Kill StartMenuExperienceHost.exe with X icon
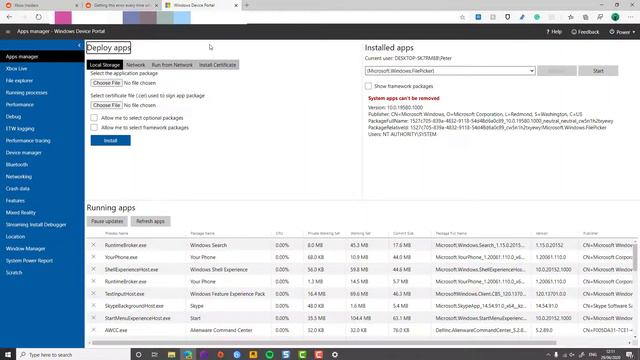Viewport: 640px width, 360px height. click(93, 318)
